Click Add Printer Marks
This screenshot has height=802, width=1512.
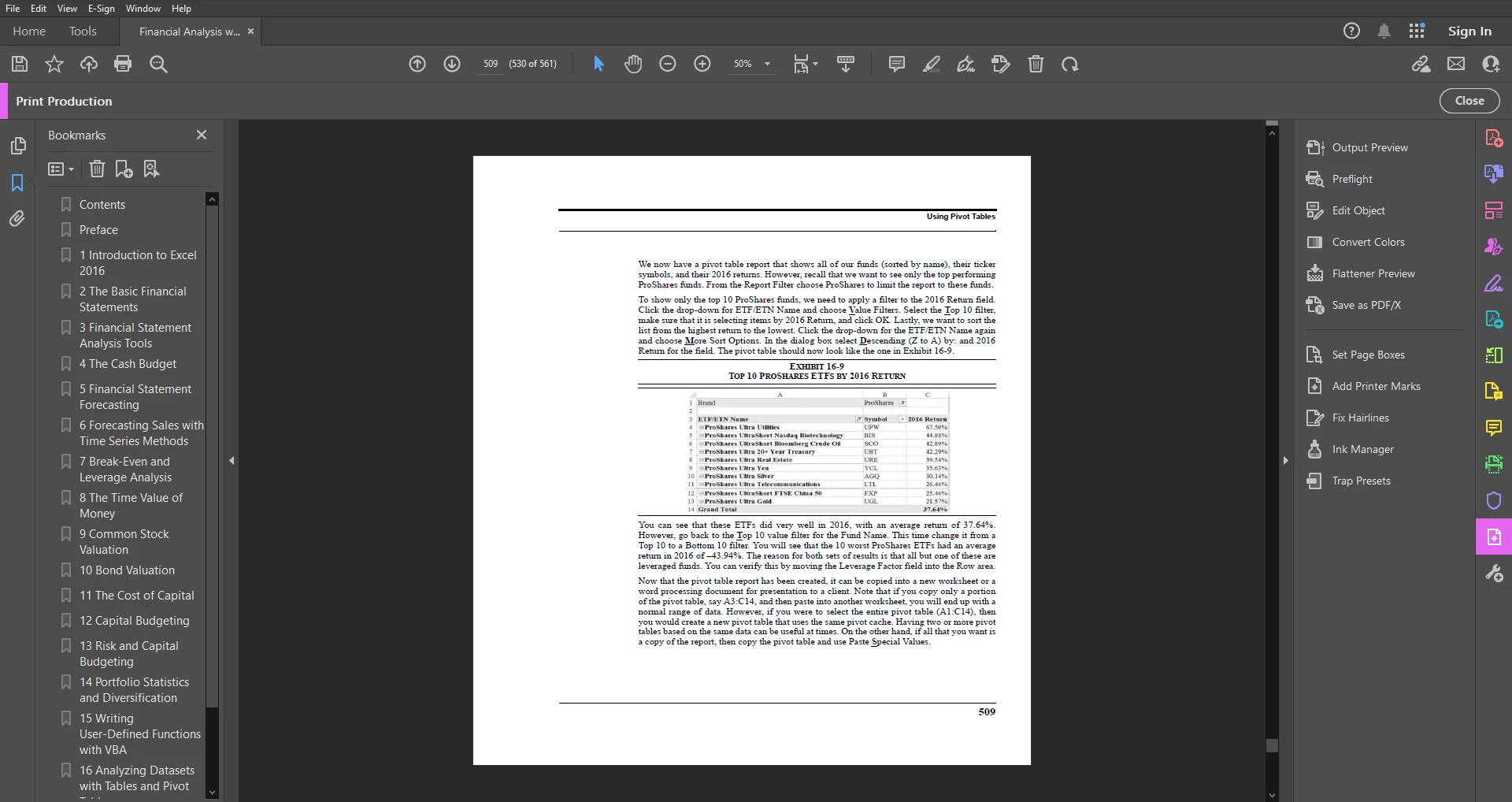pyautogui.click(x=1363, y=386)
